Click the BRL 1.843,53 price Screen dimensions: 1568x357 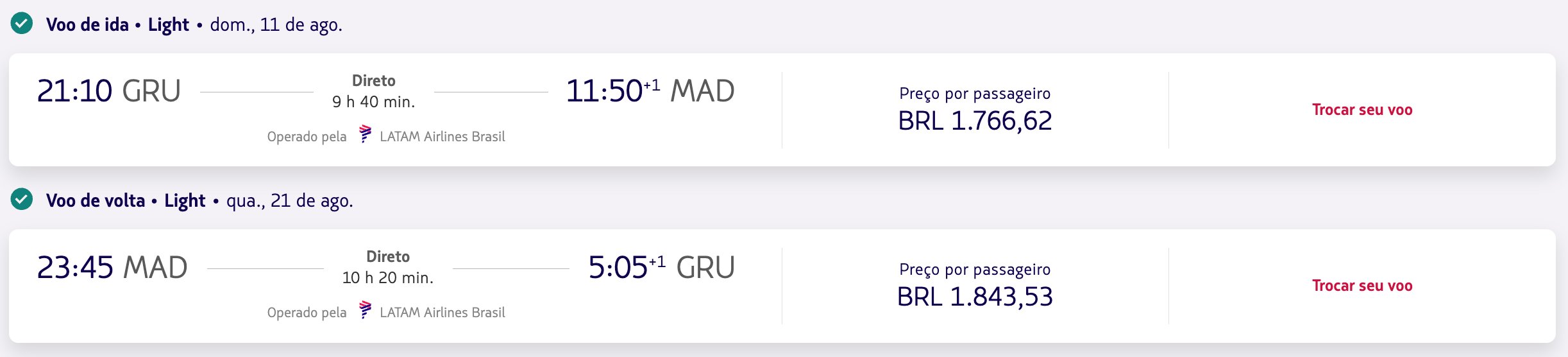tap(975, 297)
